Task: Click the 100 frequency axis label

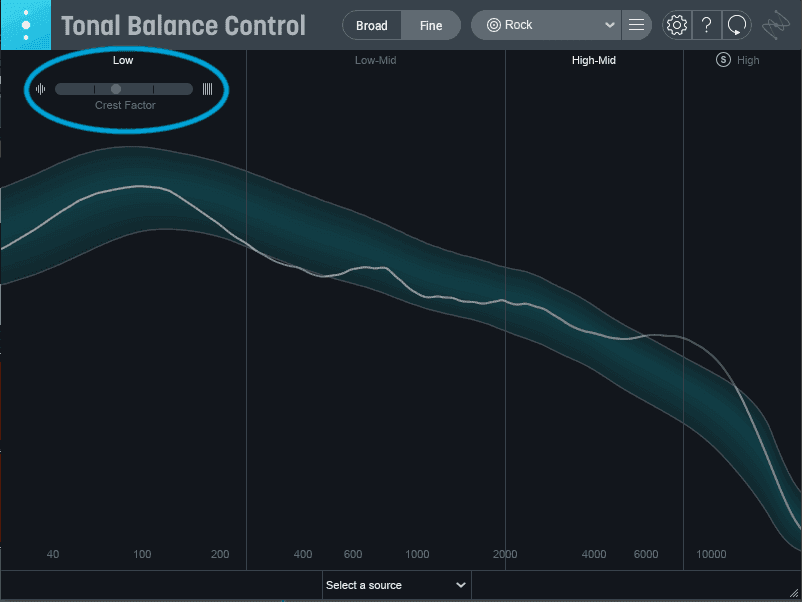Action: (x=142, y=554)
